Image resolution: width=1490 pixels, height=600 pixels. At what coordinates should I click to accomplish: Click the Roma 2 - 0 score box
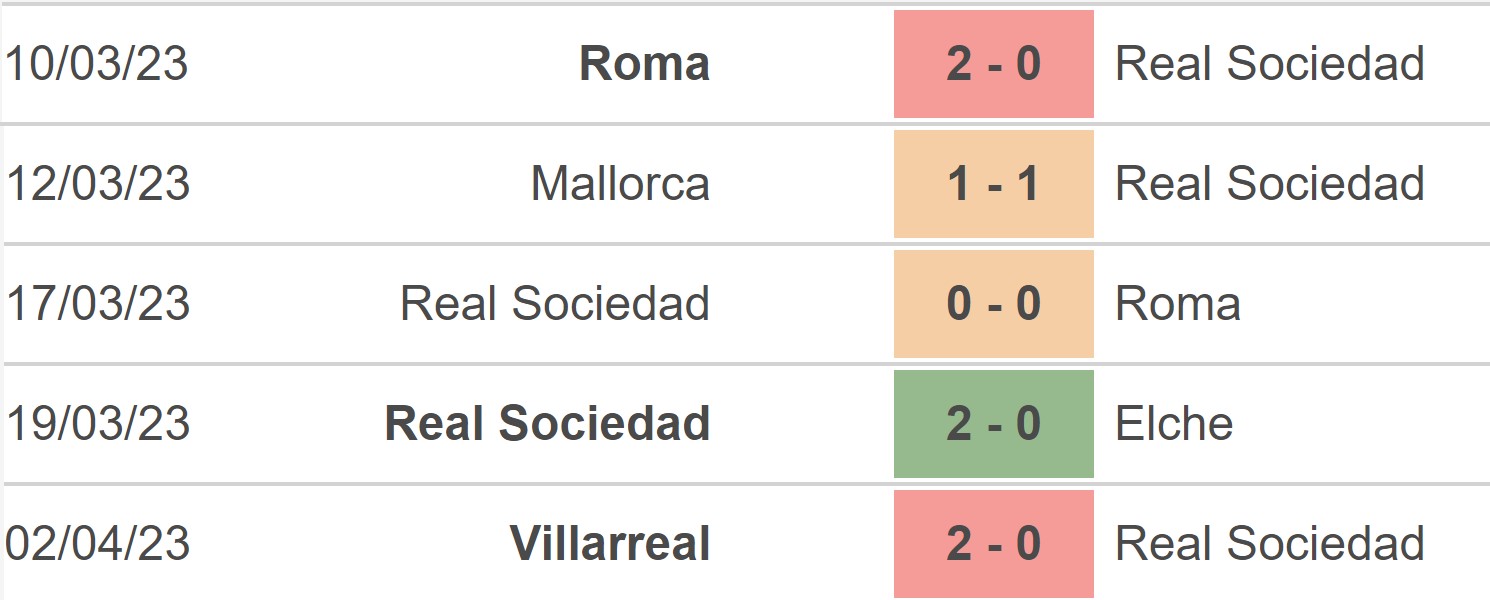993,64
